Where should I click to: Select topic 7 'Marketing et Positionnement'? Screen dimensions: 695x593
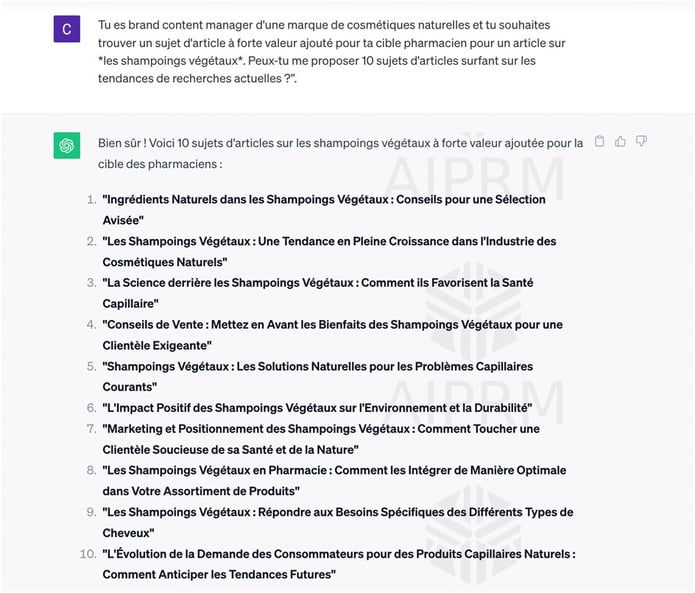321,439
